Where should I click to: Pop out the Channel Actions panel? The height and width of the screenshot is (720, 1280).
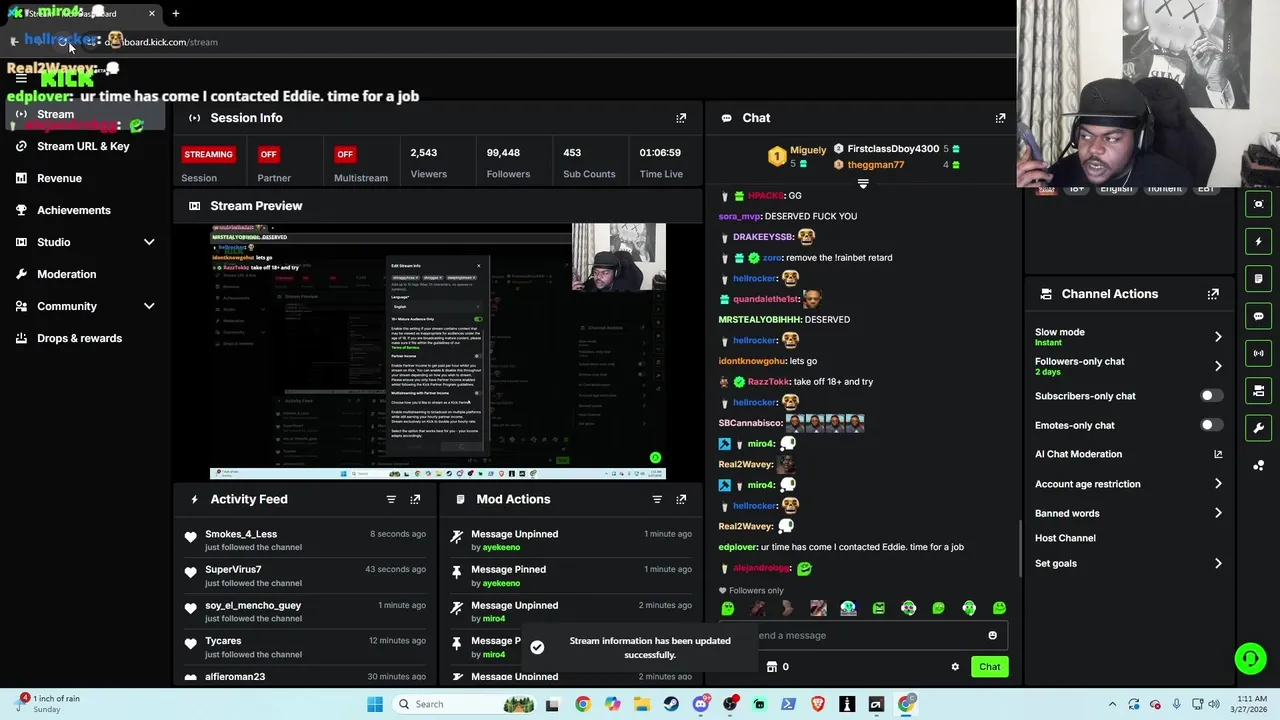pyautogui.click(x=1213, y=294)
